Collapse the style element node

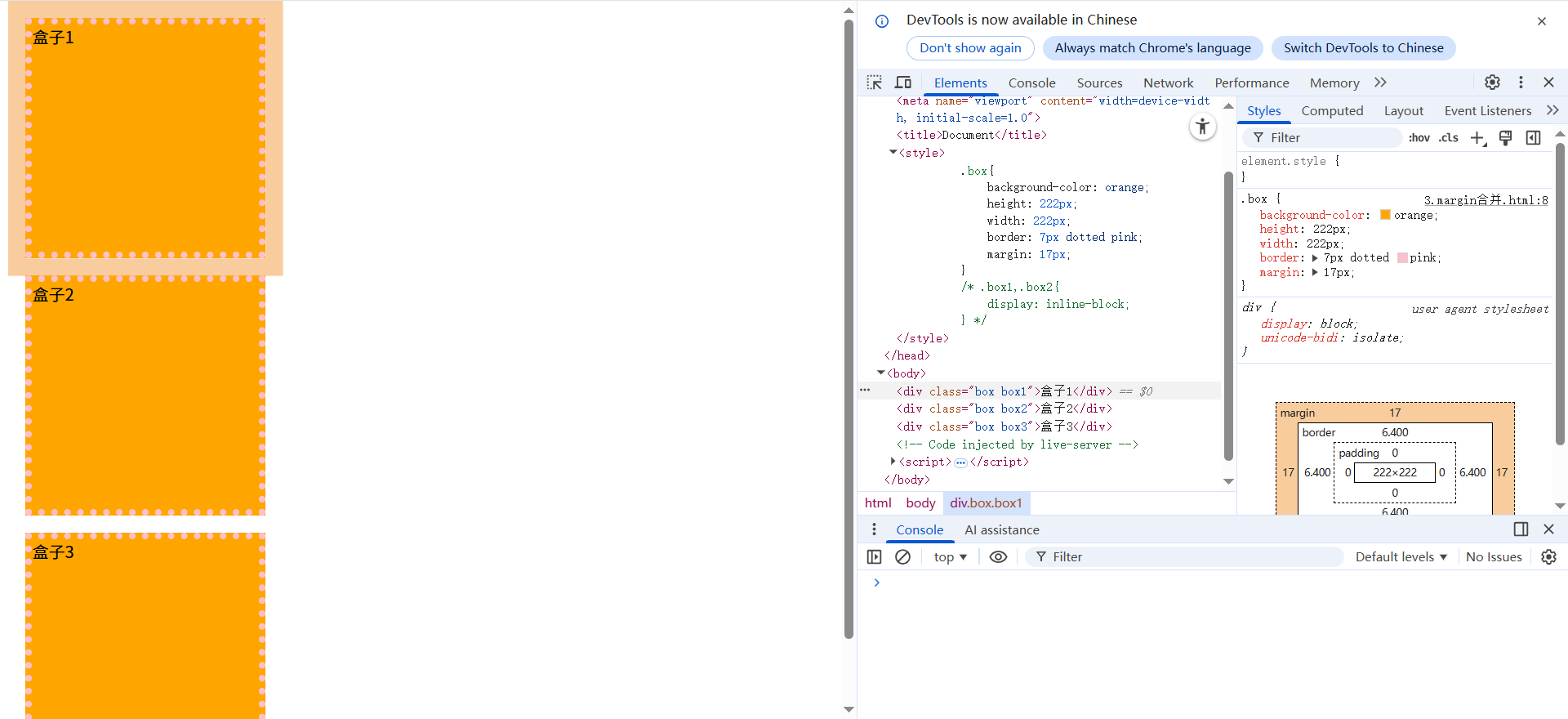(x=893, y=153)
